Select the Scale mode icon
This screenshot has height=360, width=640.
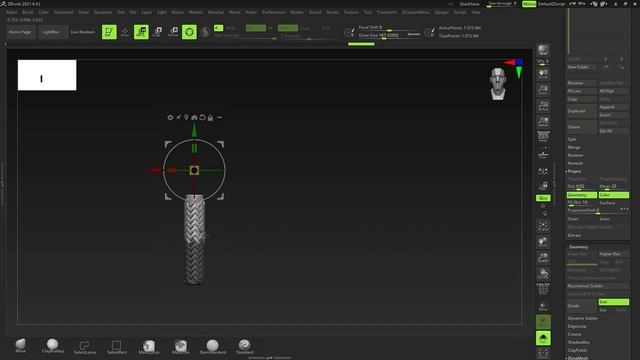pyautogui.click(x=157, y=32)
